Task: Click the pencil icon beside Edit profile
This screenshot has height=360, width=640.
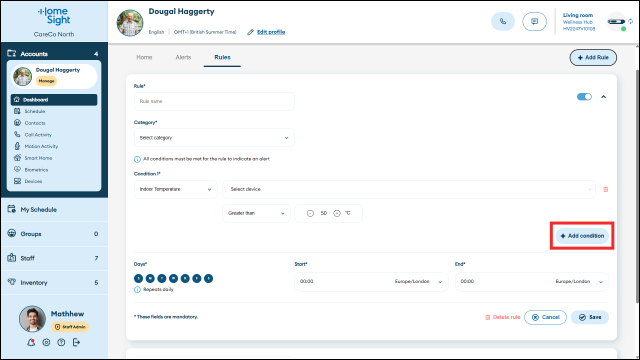Action: pos(250,32)
